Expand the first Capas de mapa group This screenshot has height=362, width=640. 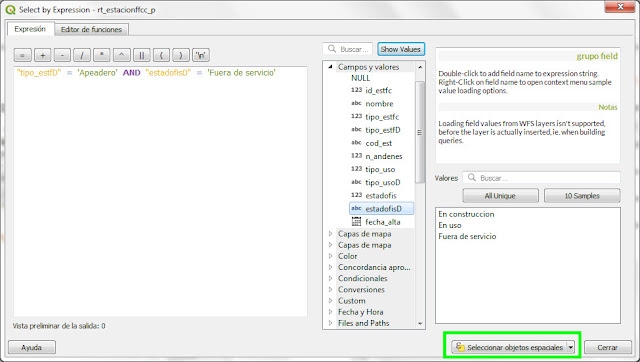tap(331, 234)
